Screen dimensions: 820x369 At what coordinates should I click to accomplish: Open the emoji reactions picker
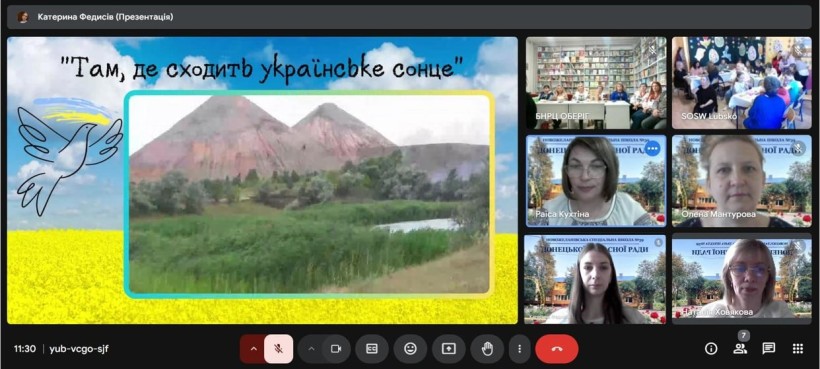(x=411, y=349)
